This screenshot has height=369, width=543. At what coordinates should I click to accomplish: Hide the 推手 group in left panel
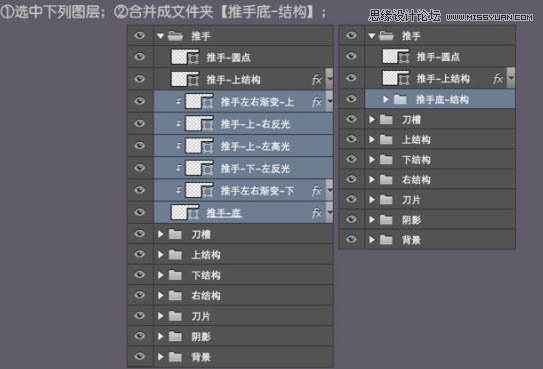click(x=140, y=35)
